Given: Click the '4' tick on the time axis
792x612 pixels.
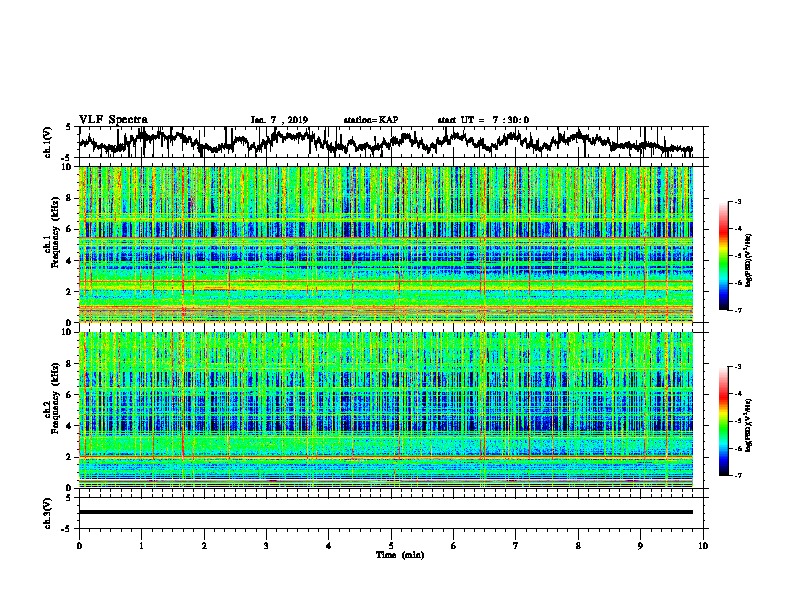Looking at the screenshot, I should tap(329, 546).
